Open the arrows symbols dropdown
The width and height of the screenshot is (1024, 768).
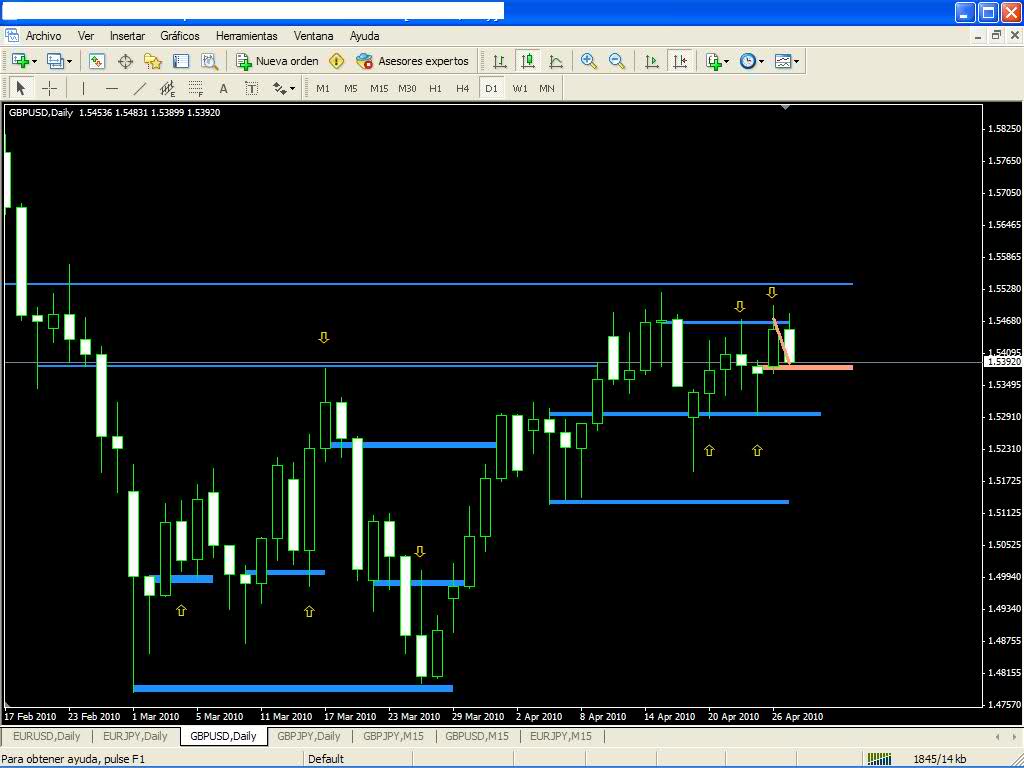[x=283, y=88]
